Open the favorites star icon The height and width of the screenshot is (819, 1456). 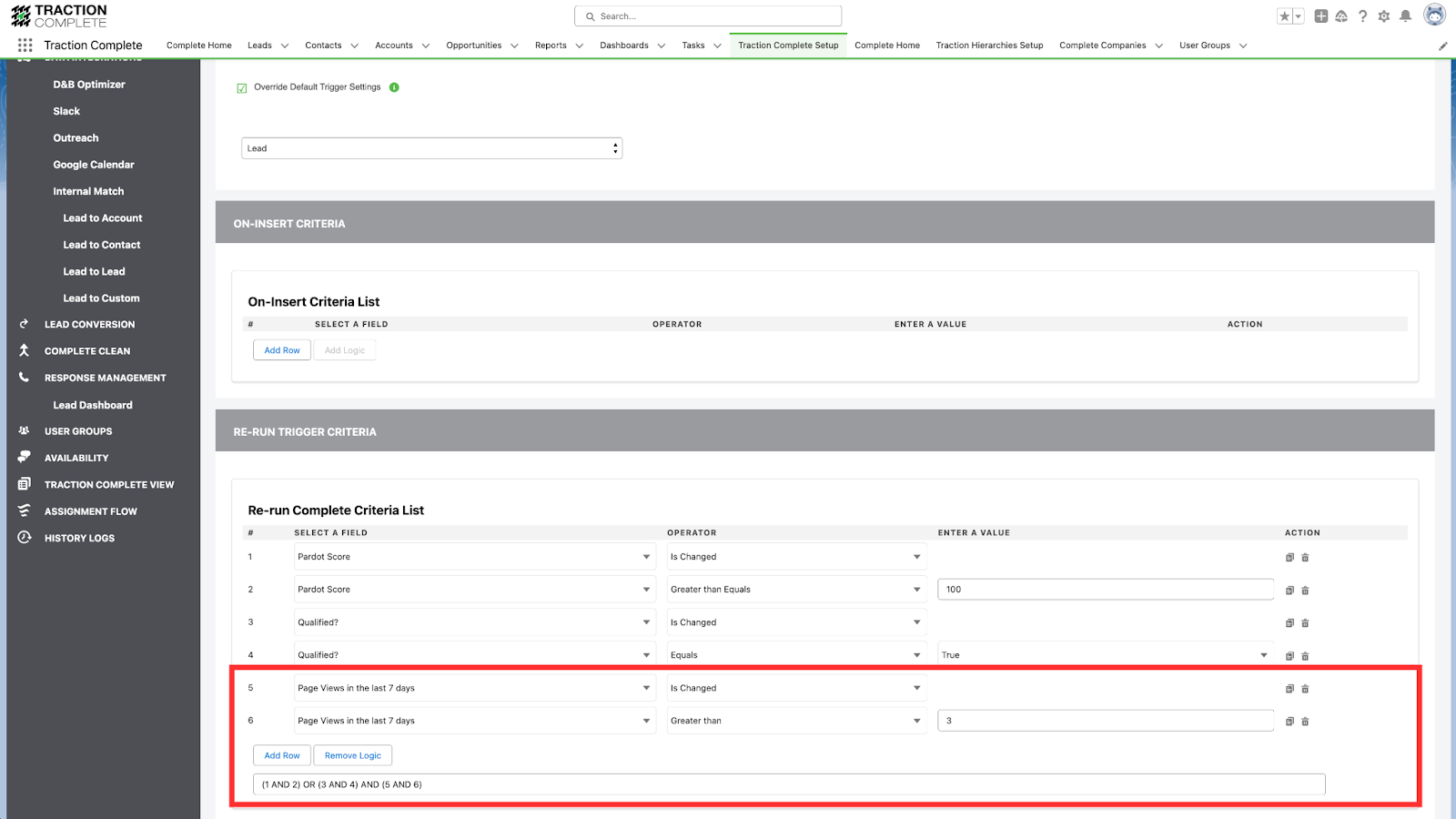tap(1284, 16)
